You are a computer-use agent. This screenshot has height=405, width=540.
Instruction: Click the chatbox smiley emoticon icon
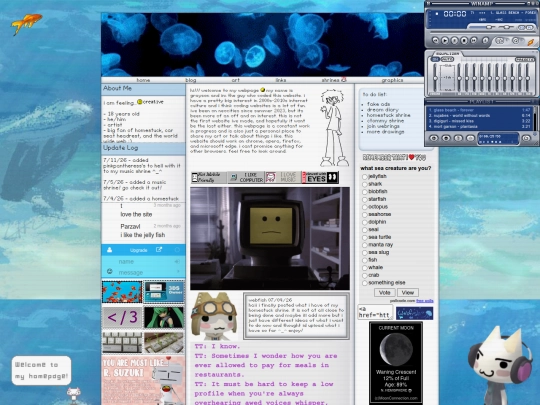(x=110, y=271)
